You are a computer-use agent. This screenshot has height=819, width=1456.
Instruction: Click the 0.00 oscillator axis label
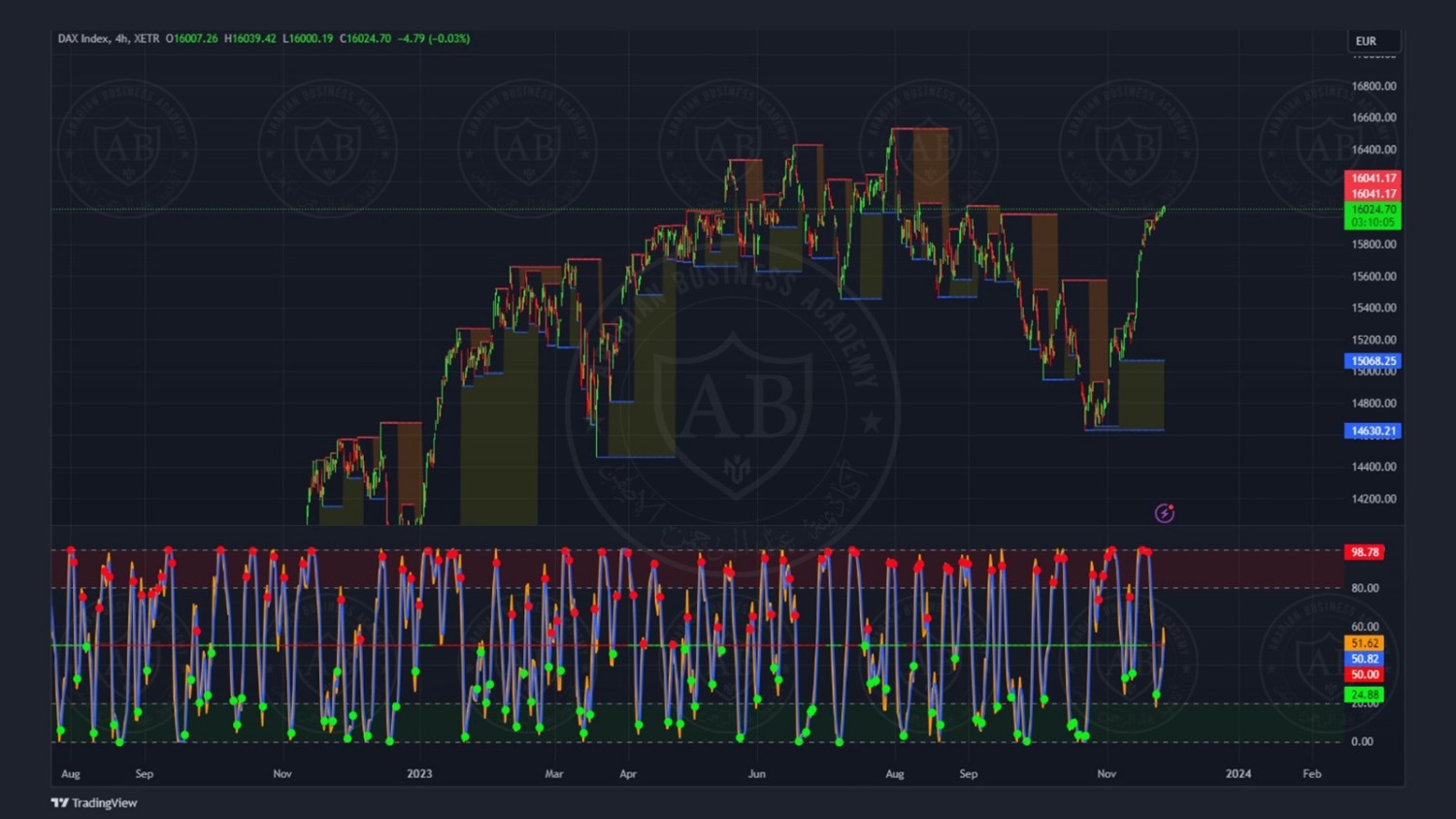(x=1362, y=741)
